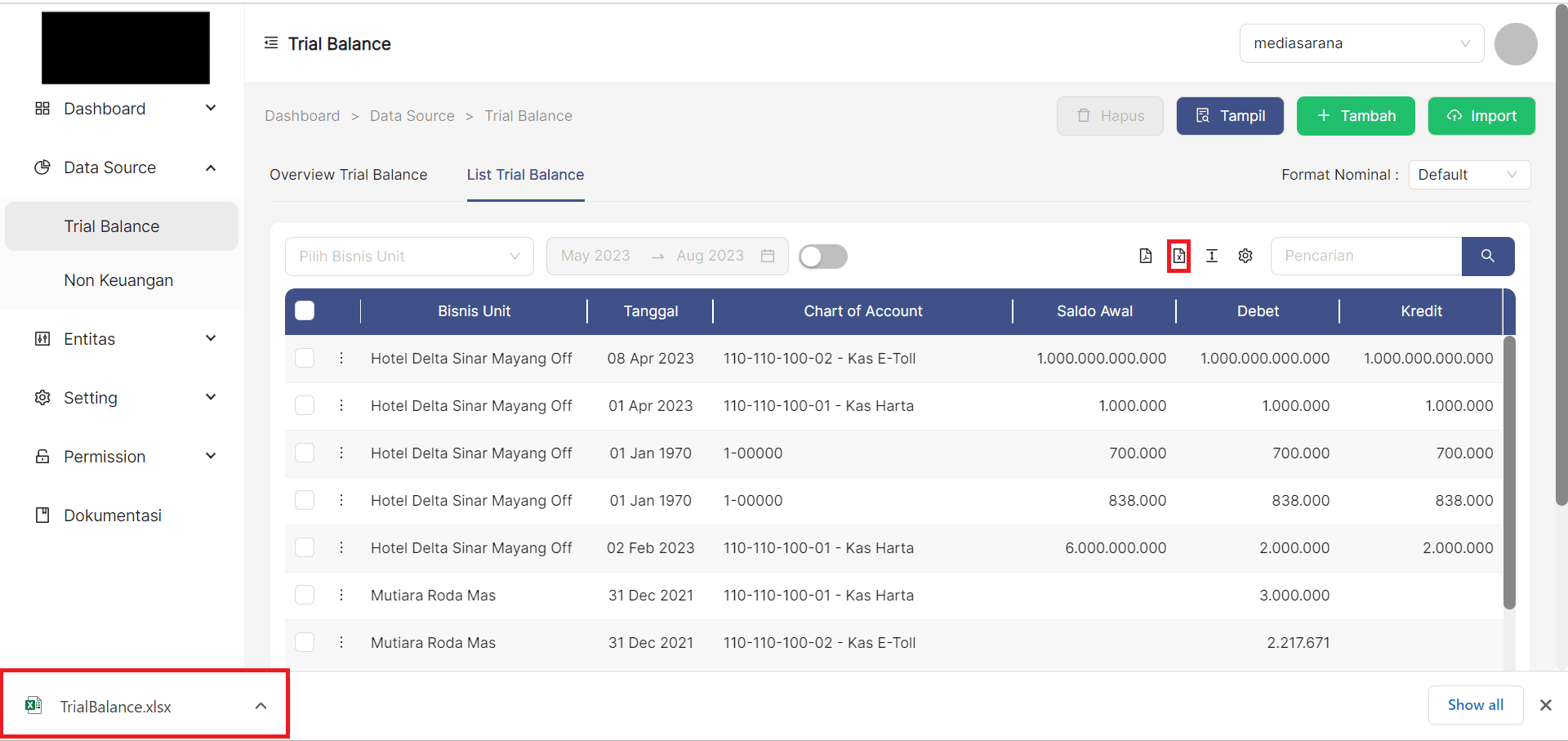1568x741 pixels.
Task: Click the Excel export icon in toolbar
Action: tap(1178, 257)
